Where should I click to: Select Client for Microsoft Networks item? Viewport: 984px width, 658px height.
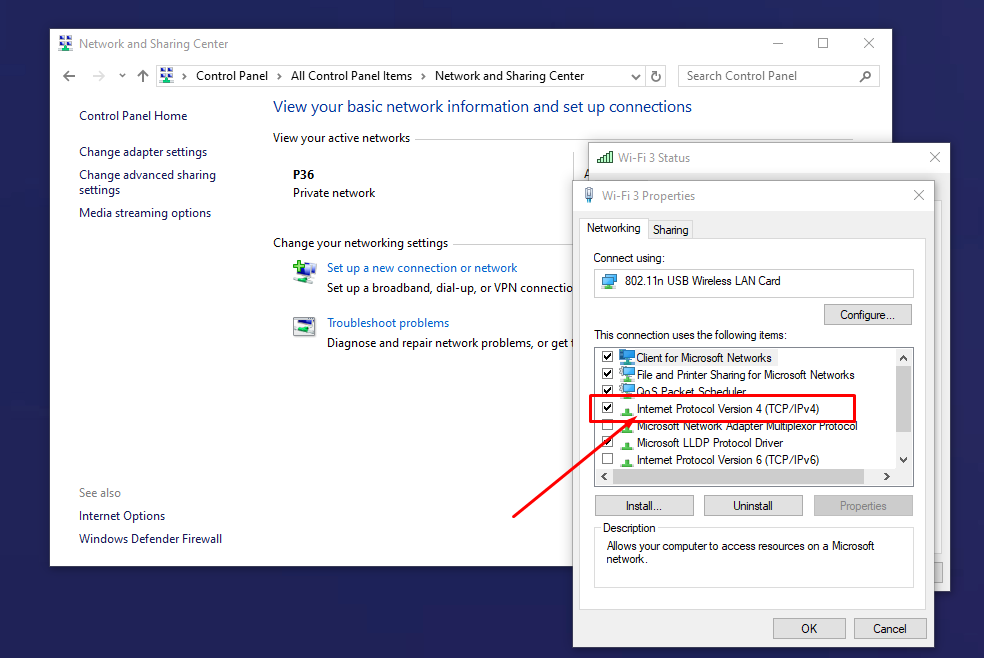(x=703, y=358)
